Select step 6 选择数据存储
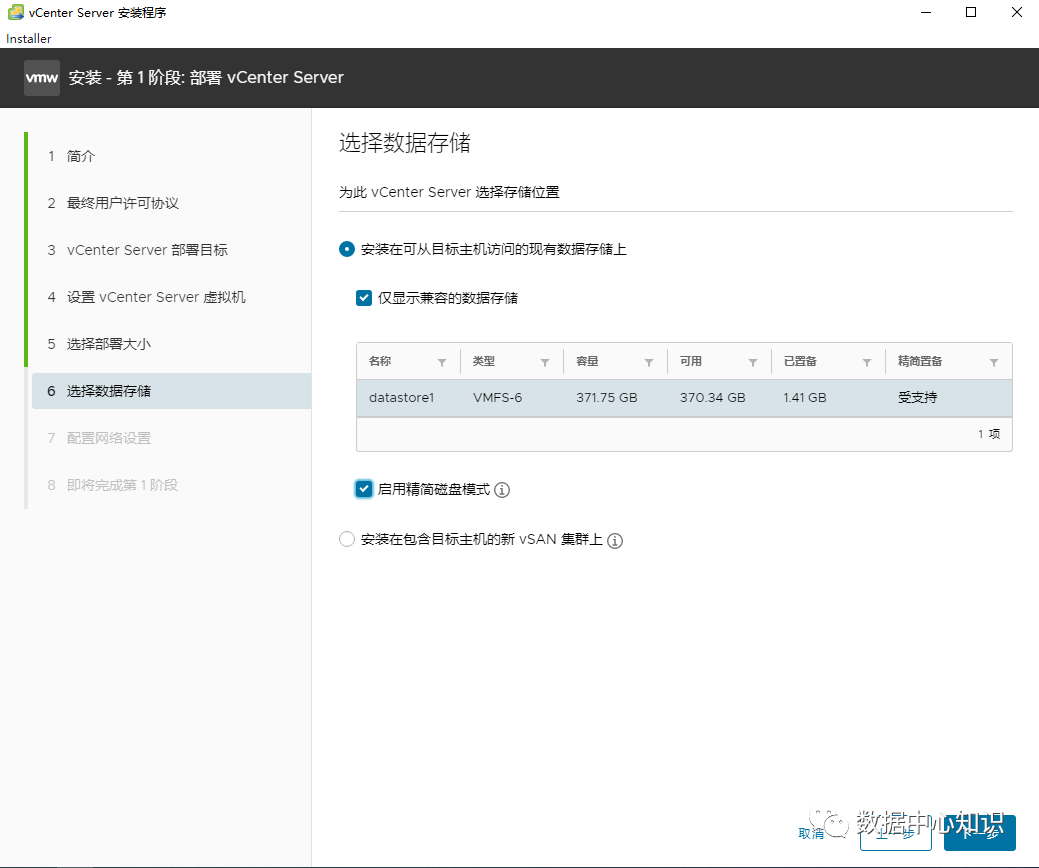 (171, 391)
